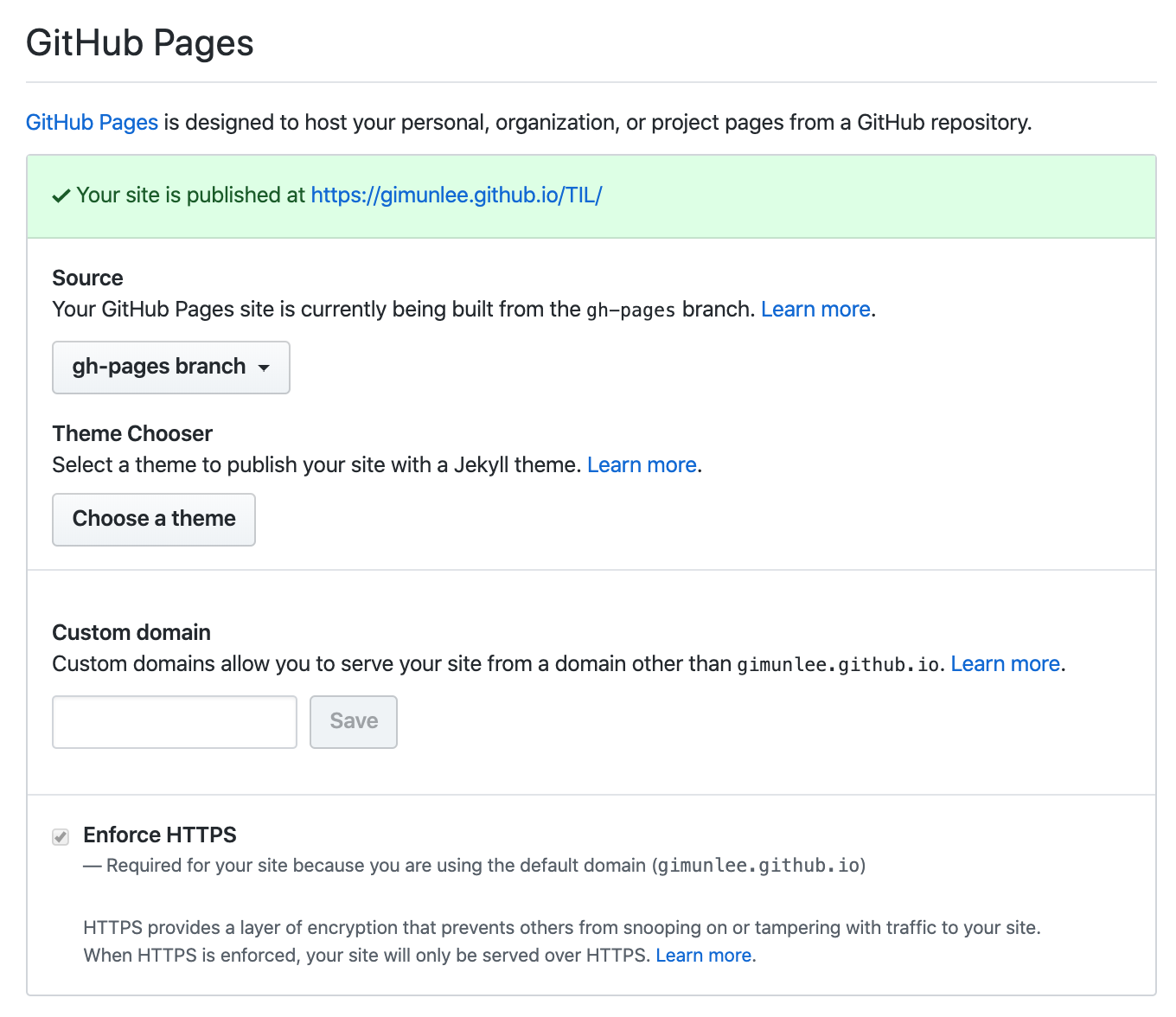The height and width of the screenshot is (1017, 1176).
Task: Open Learn more link about HTTPS enforcement
Action: [704, 956]
